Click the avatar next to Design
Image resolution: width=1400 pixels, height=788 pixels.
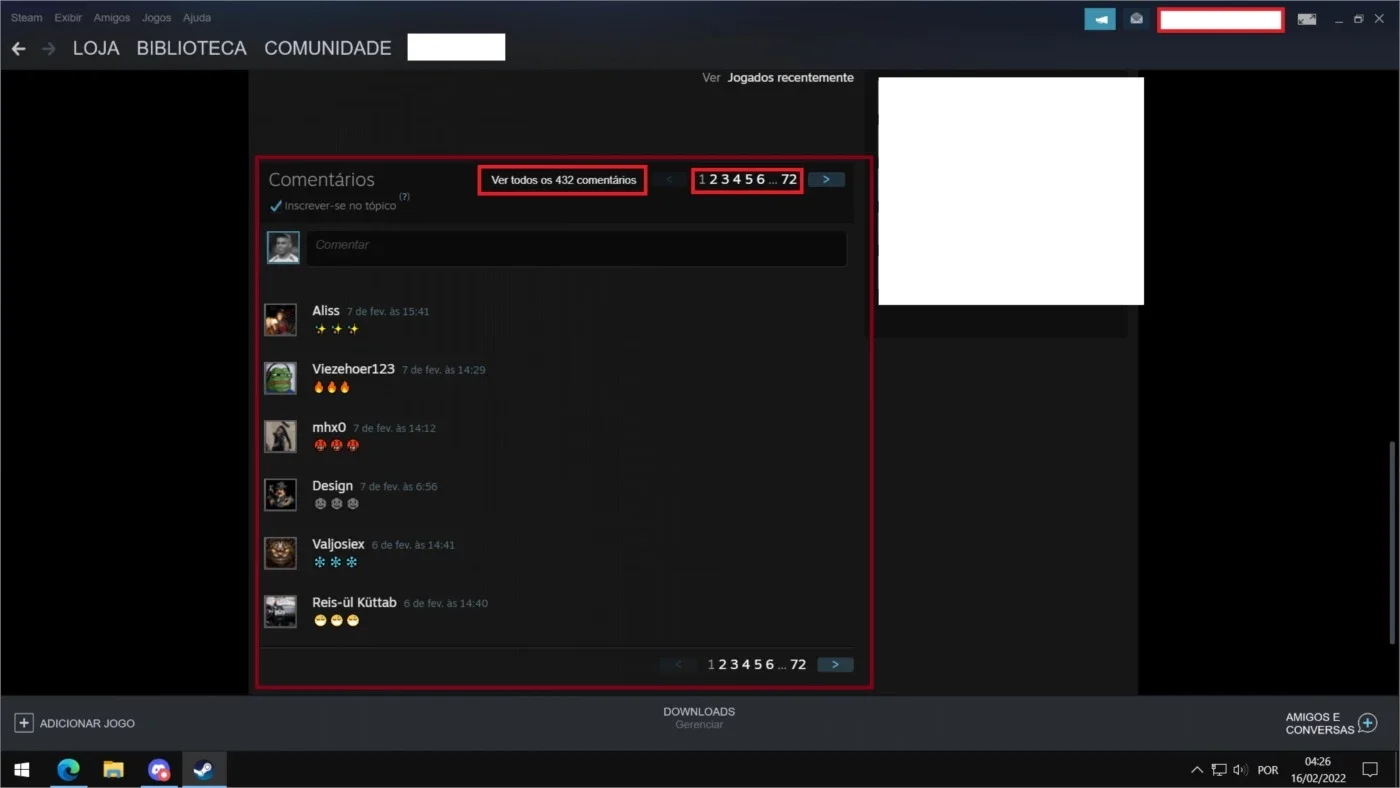click(280, 495)
